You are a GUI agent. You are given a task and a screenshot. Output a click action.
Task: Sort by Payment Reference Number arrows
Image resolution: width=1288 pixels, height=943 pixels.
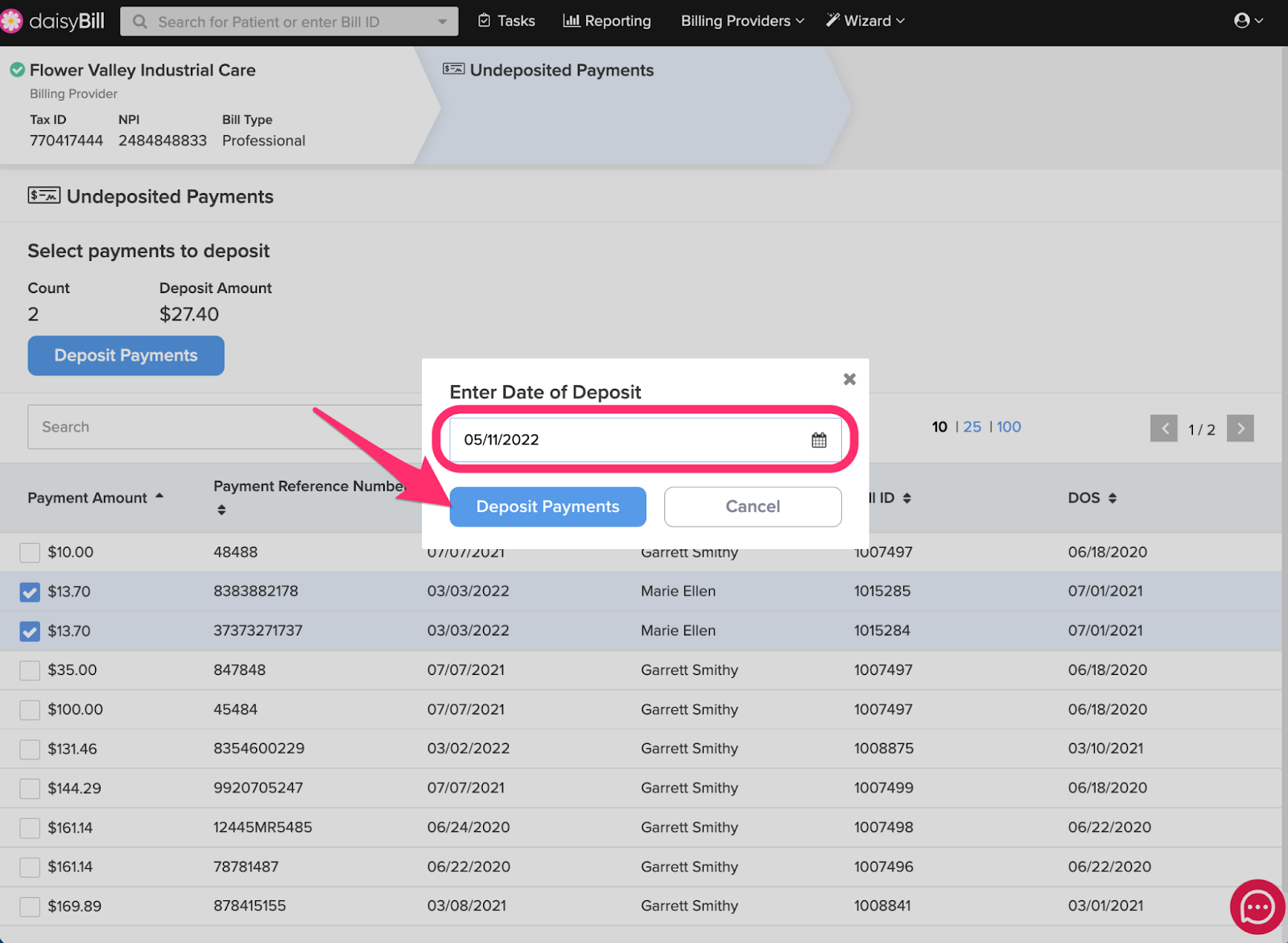click(221, 510)
